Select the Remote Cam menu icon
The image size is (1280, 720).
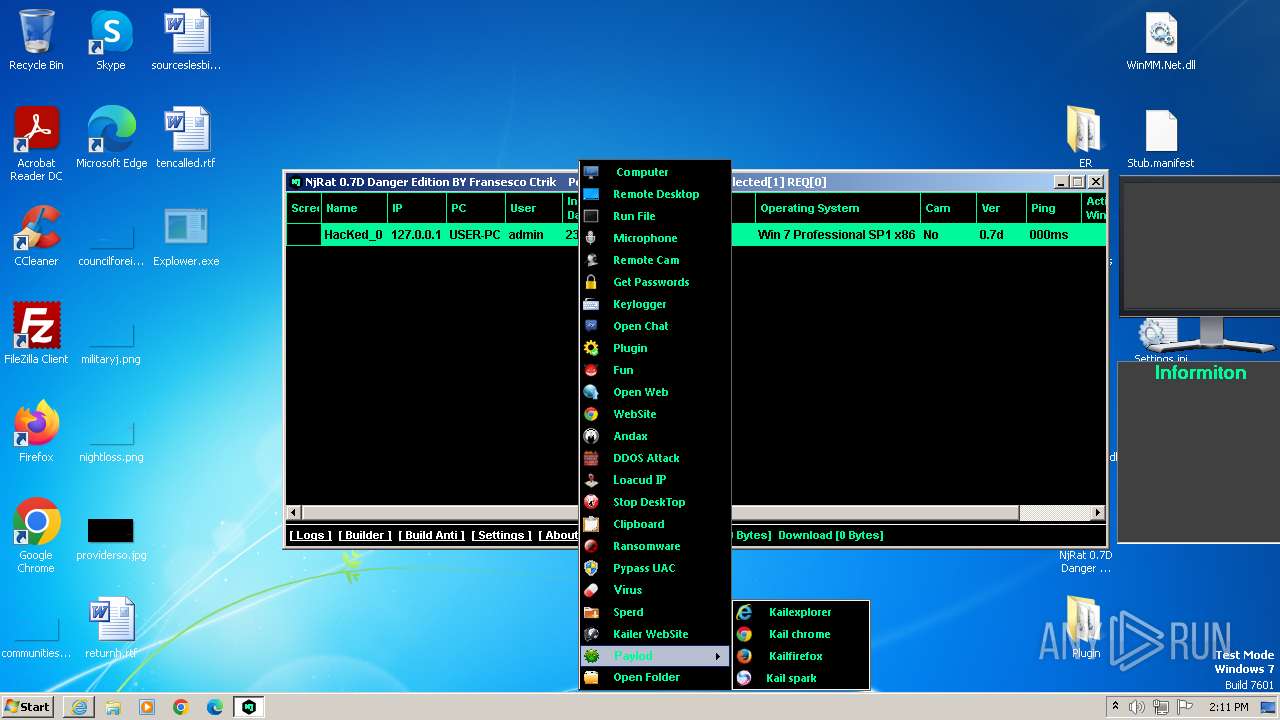(x=591, y=260)
